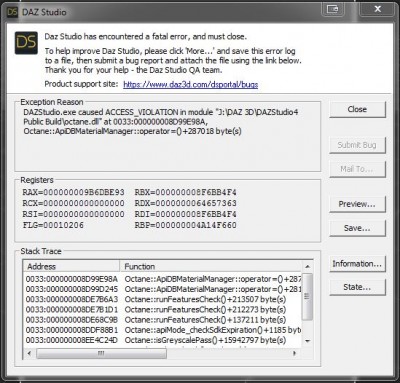Click the horizontal scrollbar left arrow
The width and height of the screenshot is (400, 383).
coord(29,353)
